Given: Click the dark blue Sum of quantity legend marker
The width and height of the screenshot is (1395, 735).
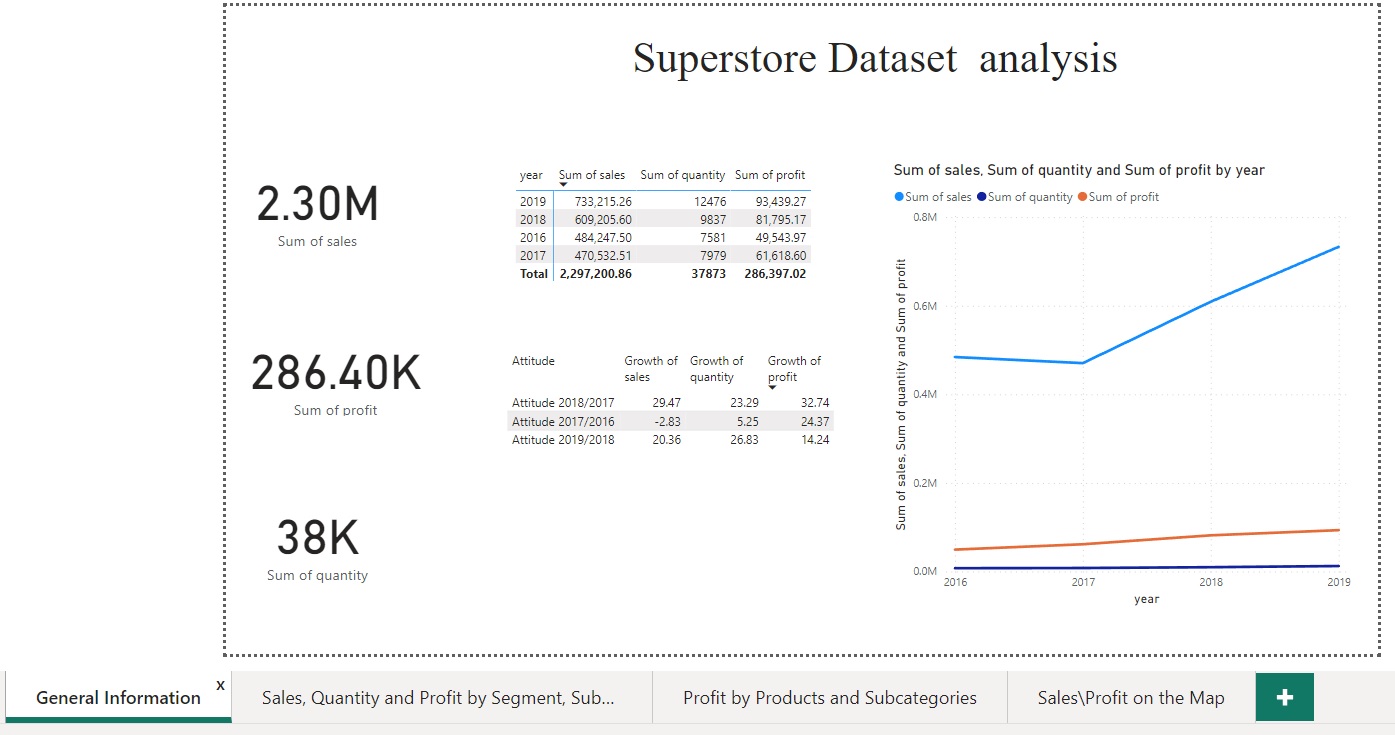Looking at the screenshot, I should coord(982,196).
